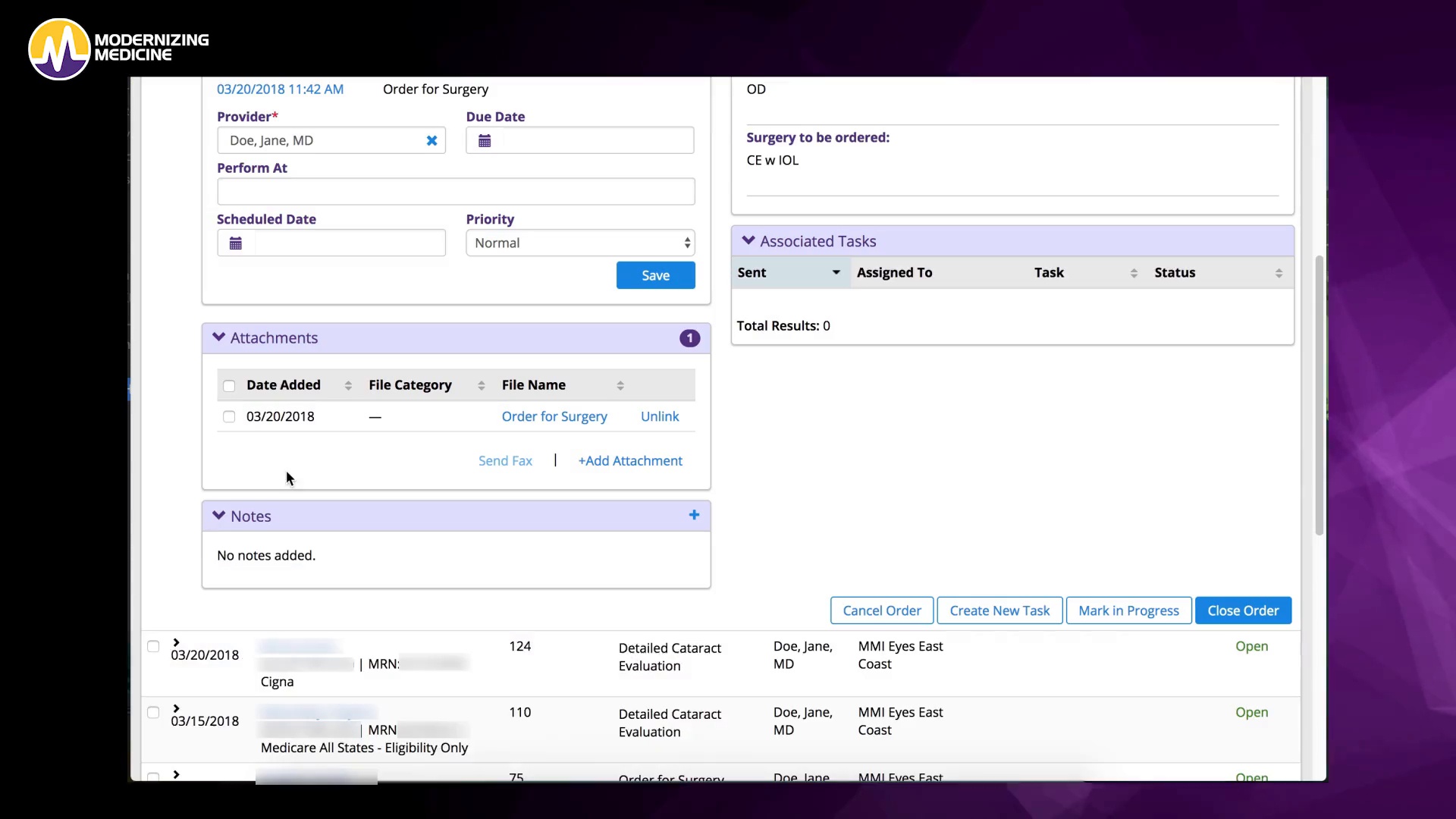Sort attachments by File Category arrows
Screen dimensions: 1456x819
pos(481,385)
